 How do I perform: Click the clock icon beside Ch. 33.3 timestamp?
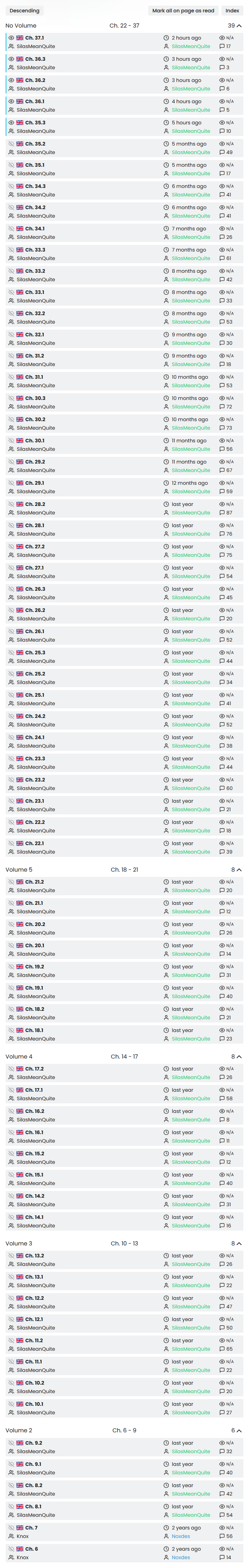tap(166, 250)
